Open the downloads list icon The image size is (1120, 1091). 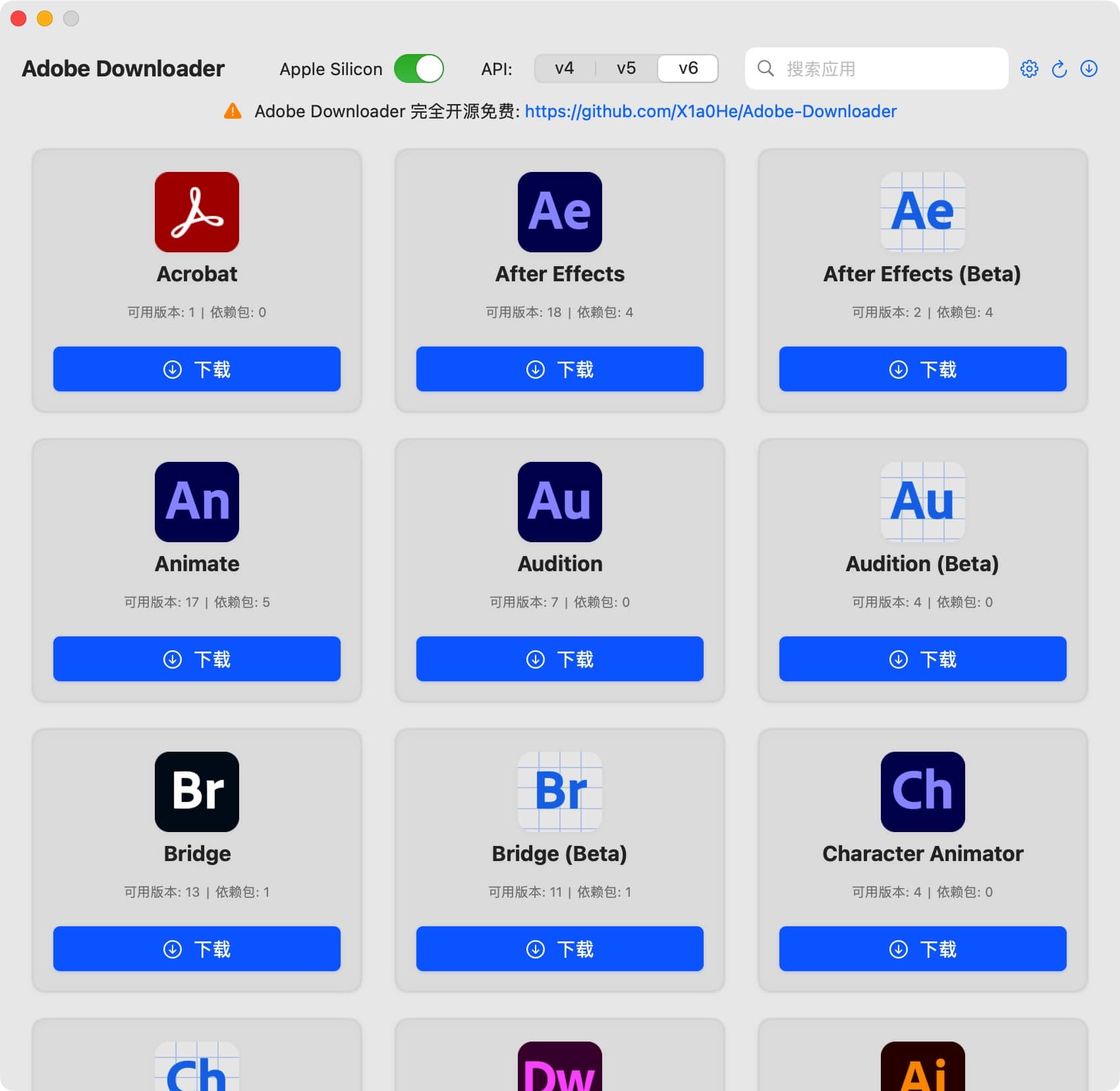(x=1089, y=69)
